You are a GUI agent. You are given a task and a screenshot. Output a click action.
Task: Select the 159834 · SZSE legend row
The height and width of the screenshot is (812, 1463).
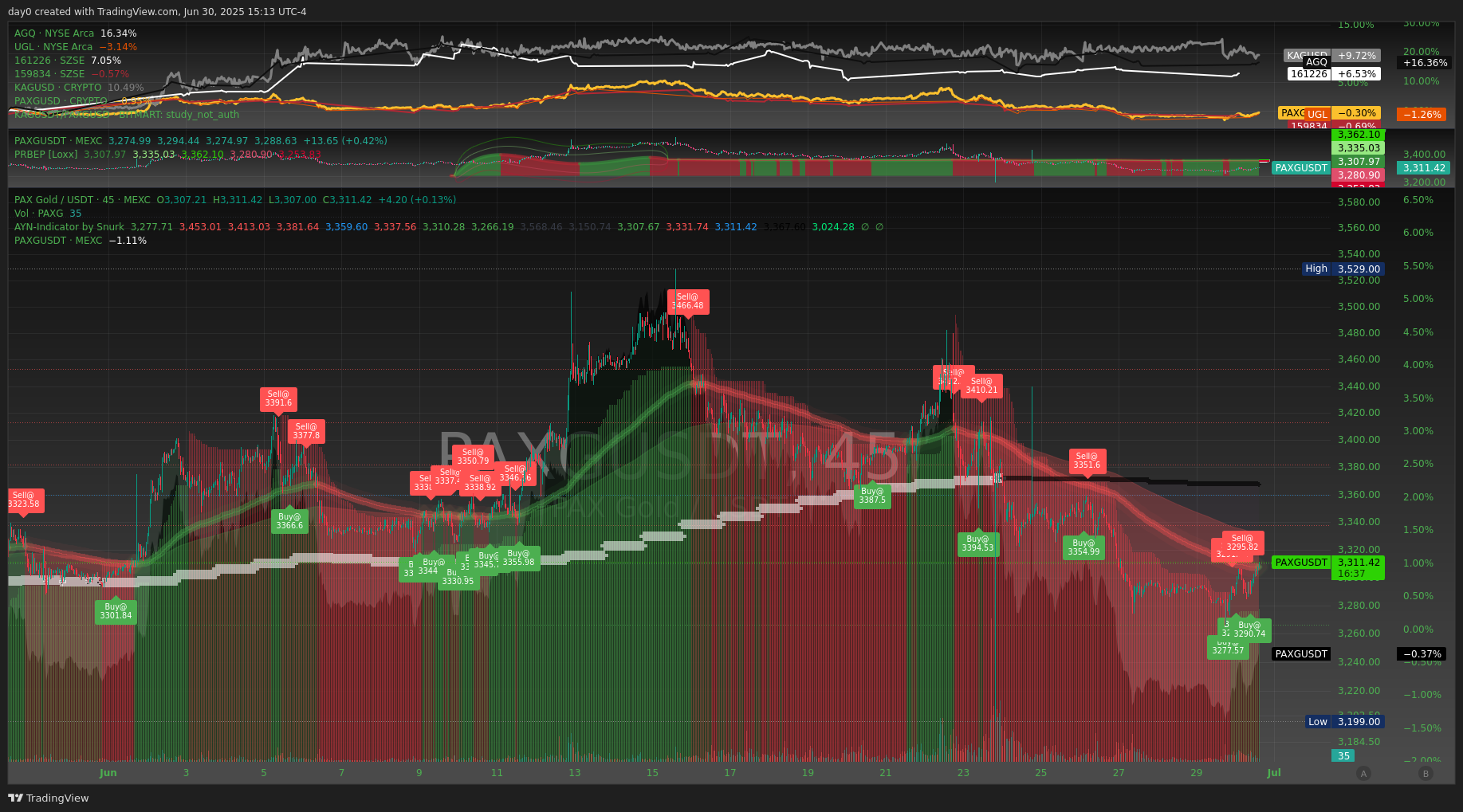72,74
